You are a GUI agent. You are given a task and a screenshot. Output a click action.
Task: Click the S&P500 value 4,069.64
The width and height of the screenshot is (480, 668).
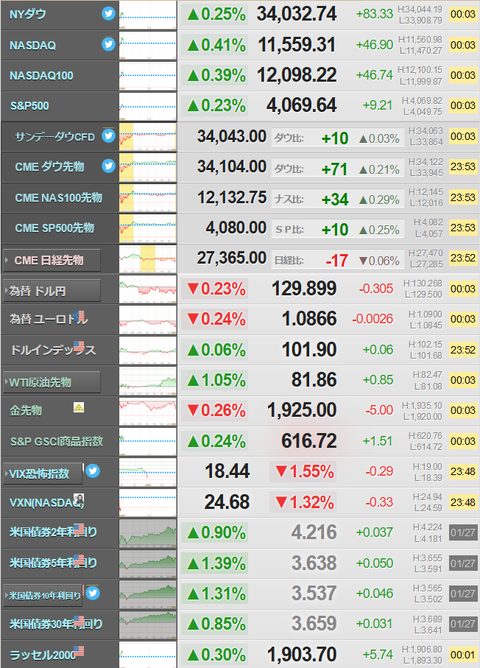(302, 105)
